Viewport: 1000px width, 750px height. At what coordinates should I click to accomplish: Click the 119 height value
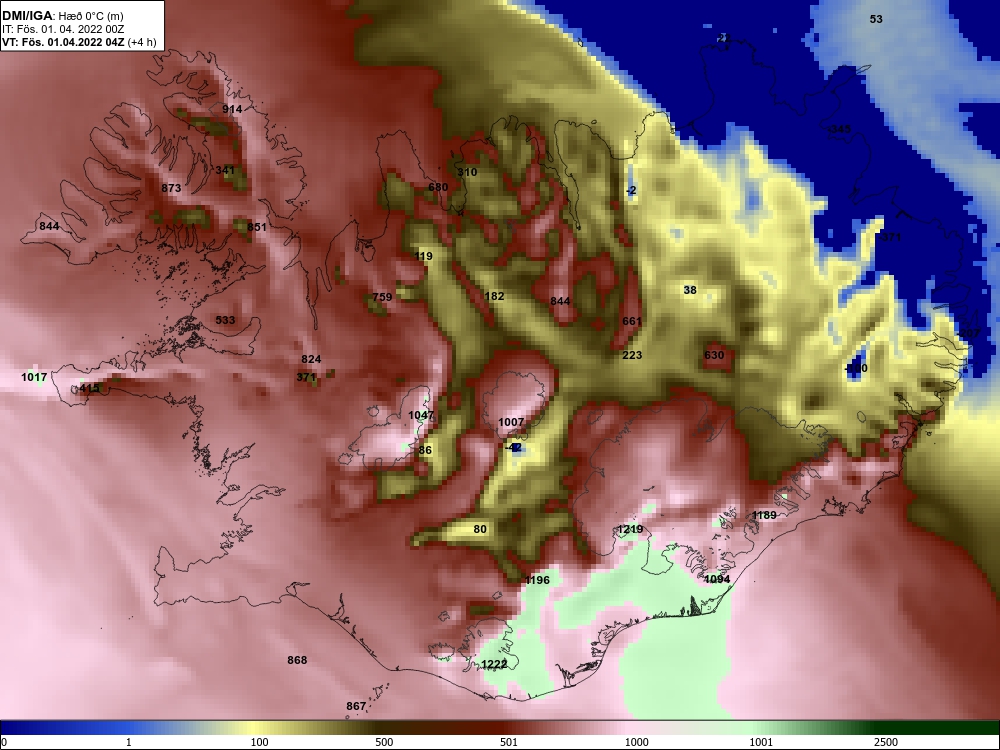(x=423, y=256)
